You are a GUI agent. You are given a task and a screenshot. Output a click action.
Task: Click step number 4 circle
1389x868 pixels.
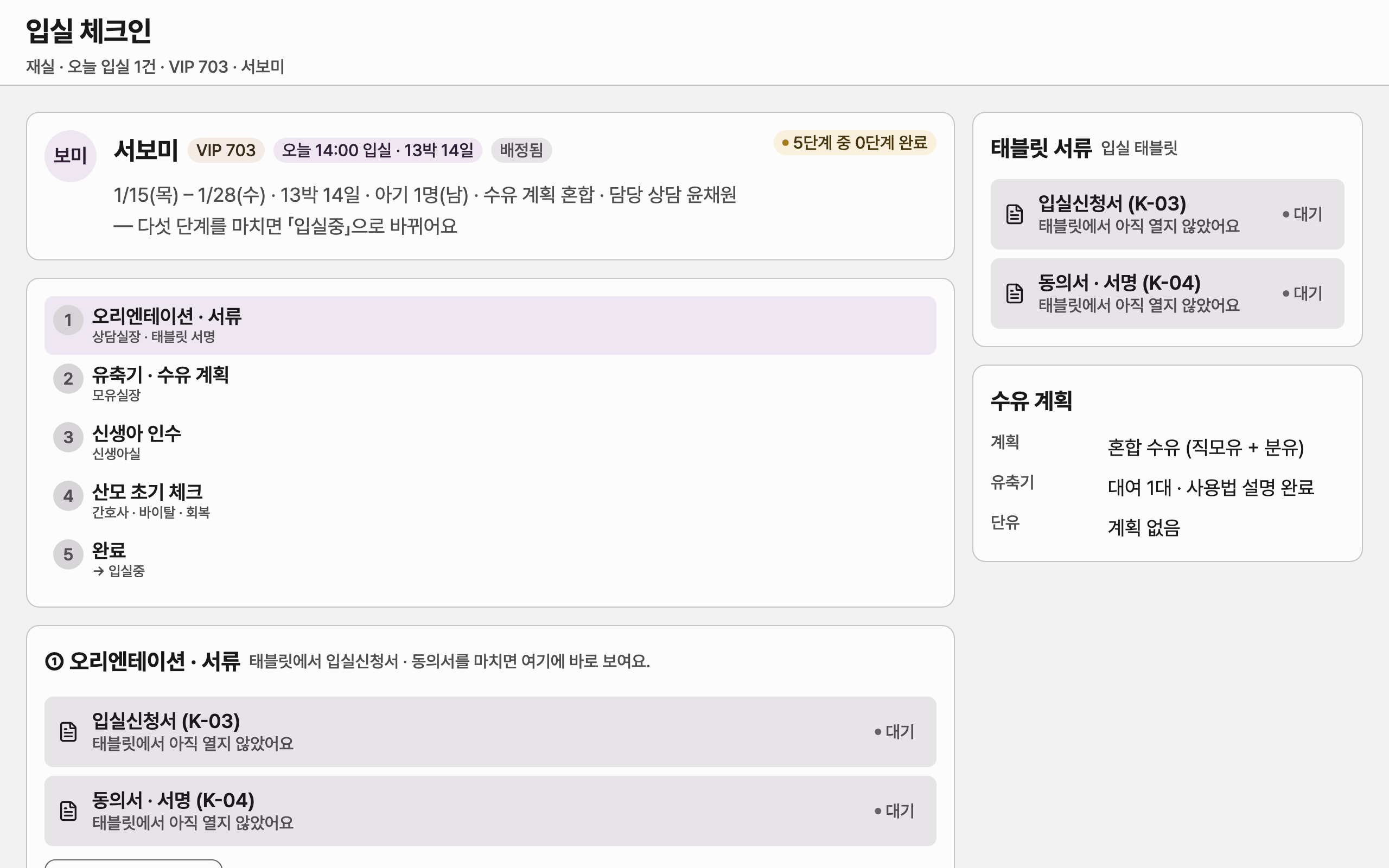click(68, 496)
